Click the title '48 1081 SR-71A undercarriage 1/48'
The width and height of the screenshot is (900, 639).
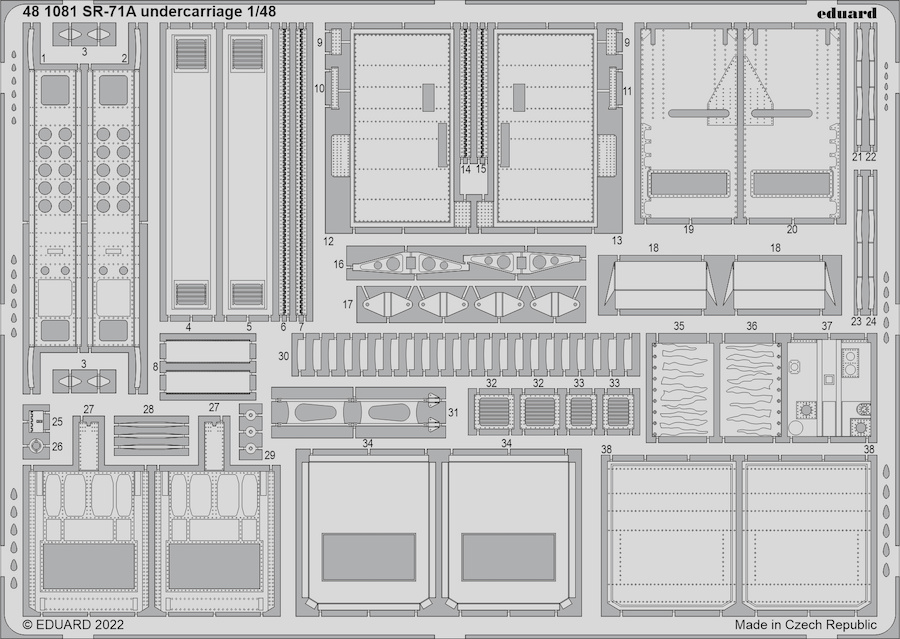[149, 11]
